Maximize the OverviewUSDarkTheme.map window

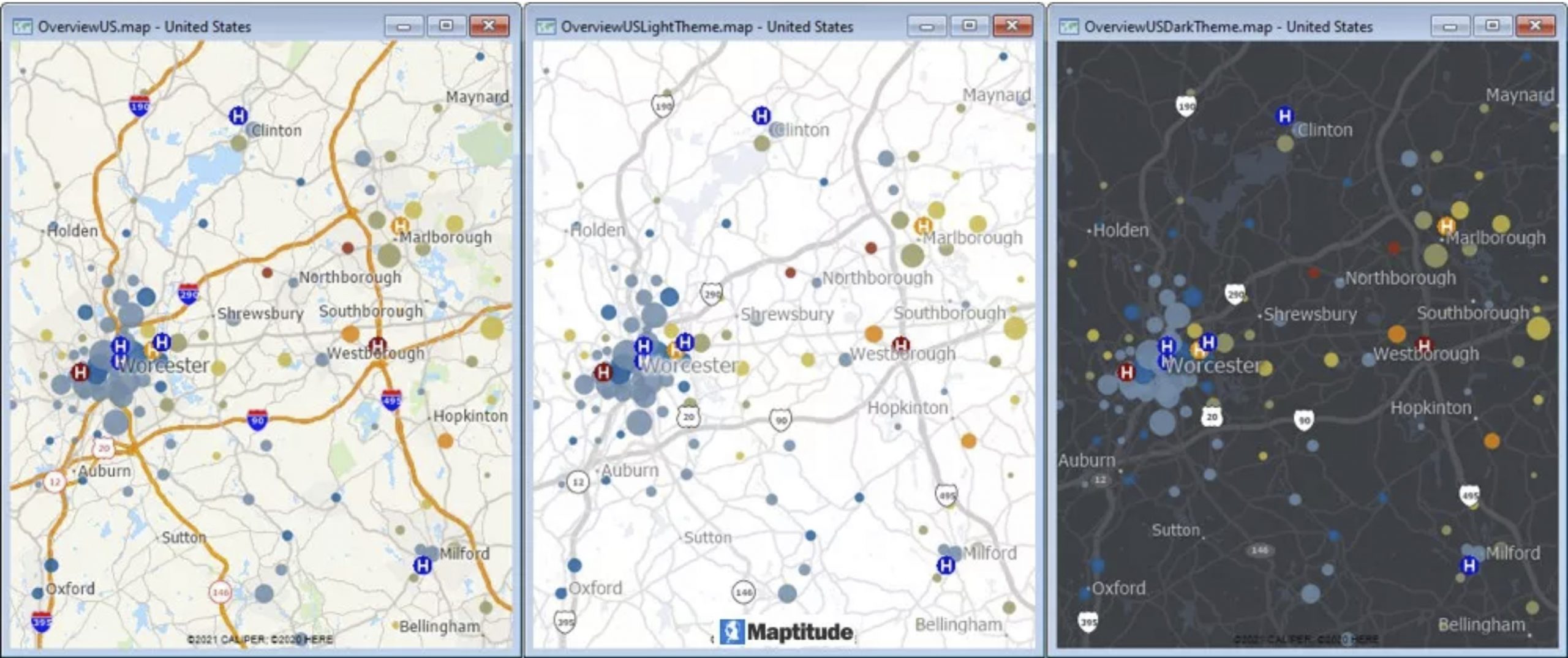pos(1493,26)
